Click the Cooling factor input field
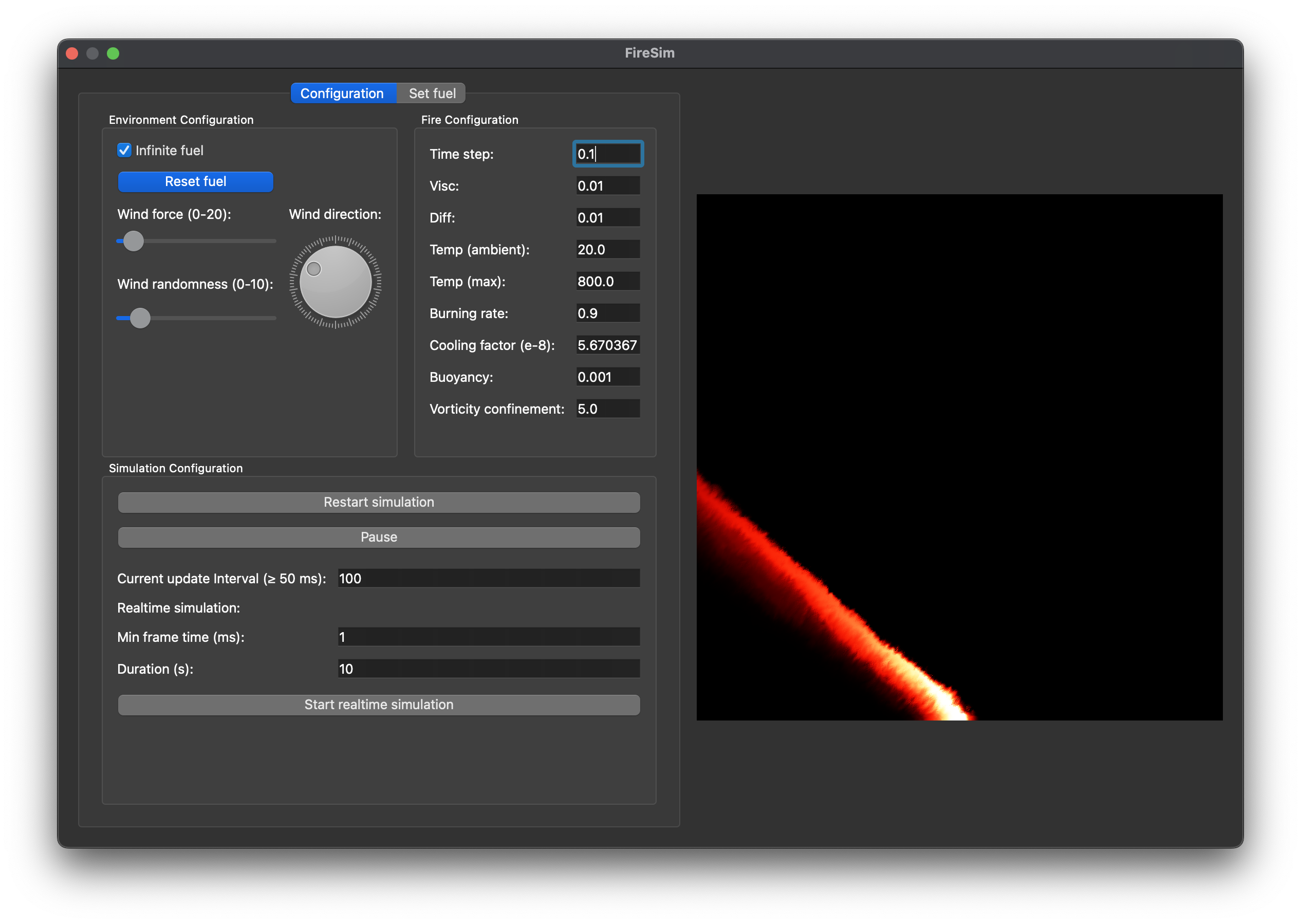1301x924 pixels. point(607,345)
